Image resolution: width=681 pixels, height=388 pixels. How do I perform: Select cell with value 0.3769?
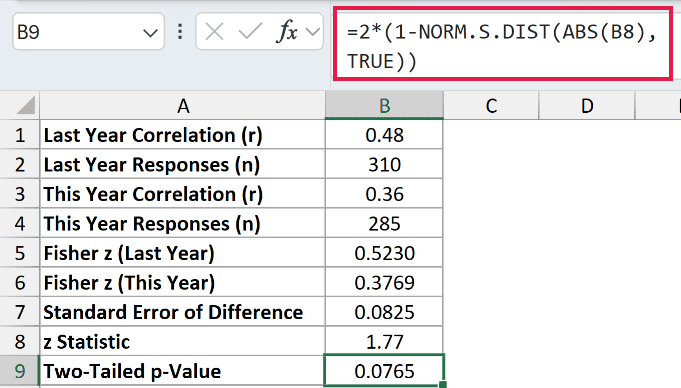pyautogui.click(x=384, y=282)
